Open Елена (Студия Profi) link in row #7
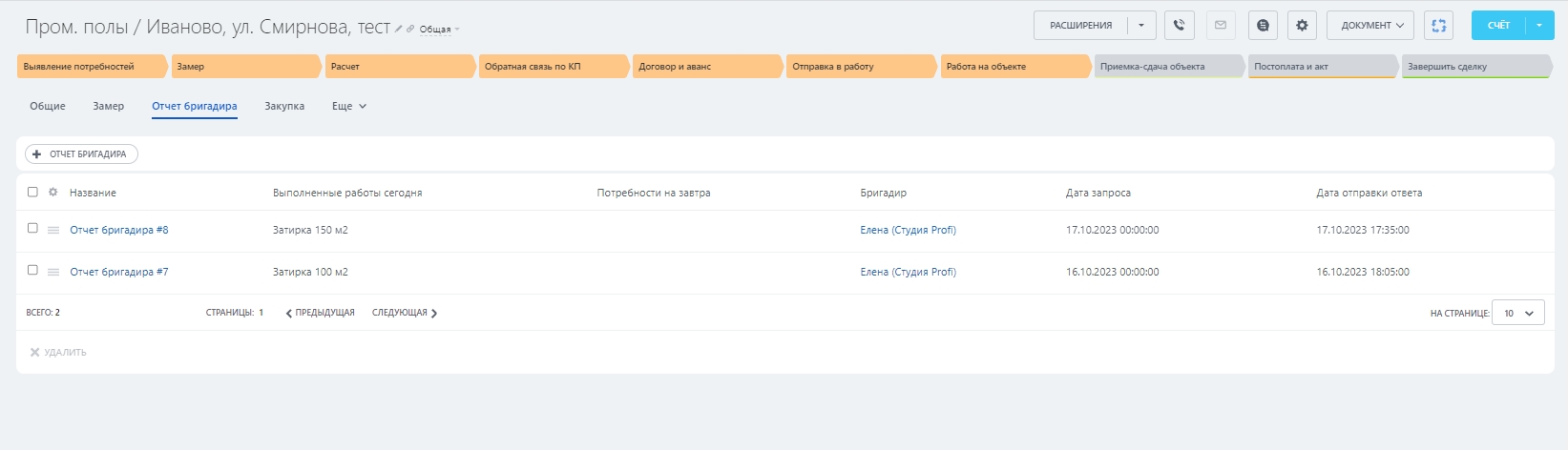This screenshot has width=1568, height=450. click(908, 272)
